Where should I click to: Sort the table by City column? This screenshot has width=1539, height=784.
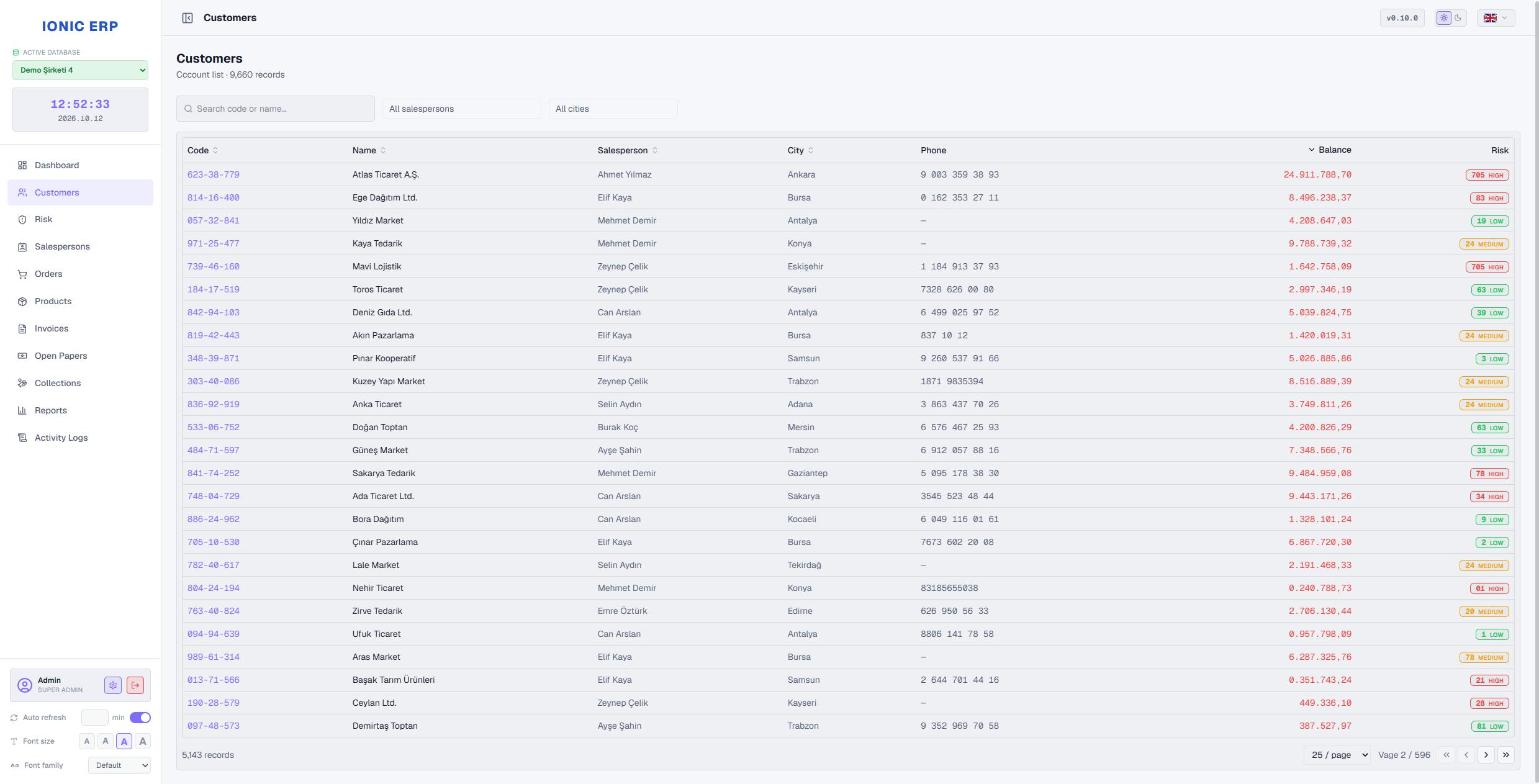point(800,150)
